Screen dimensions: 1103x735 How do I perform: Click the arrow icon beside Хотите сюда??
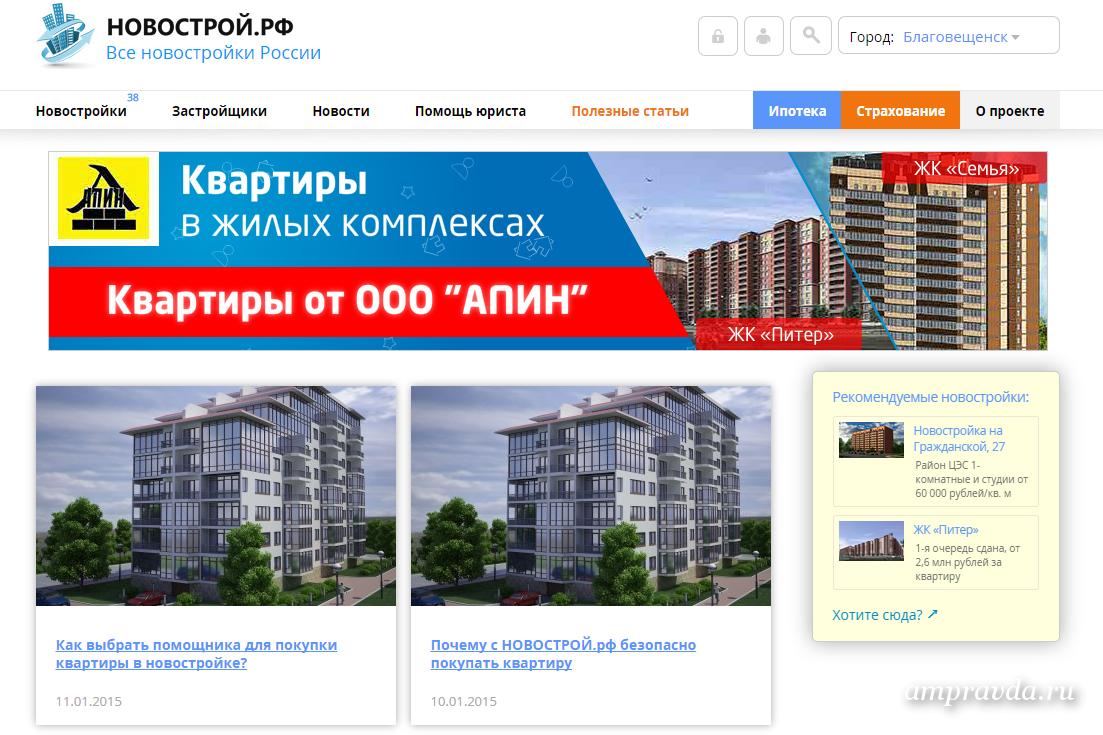pos(933,614)
